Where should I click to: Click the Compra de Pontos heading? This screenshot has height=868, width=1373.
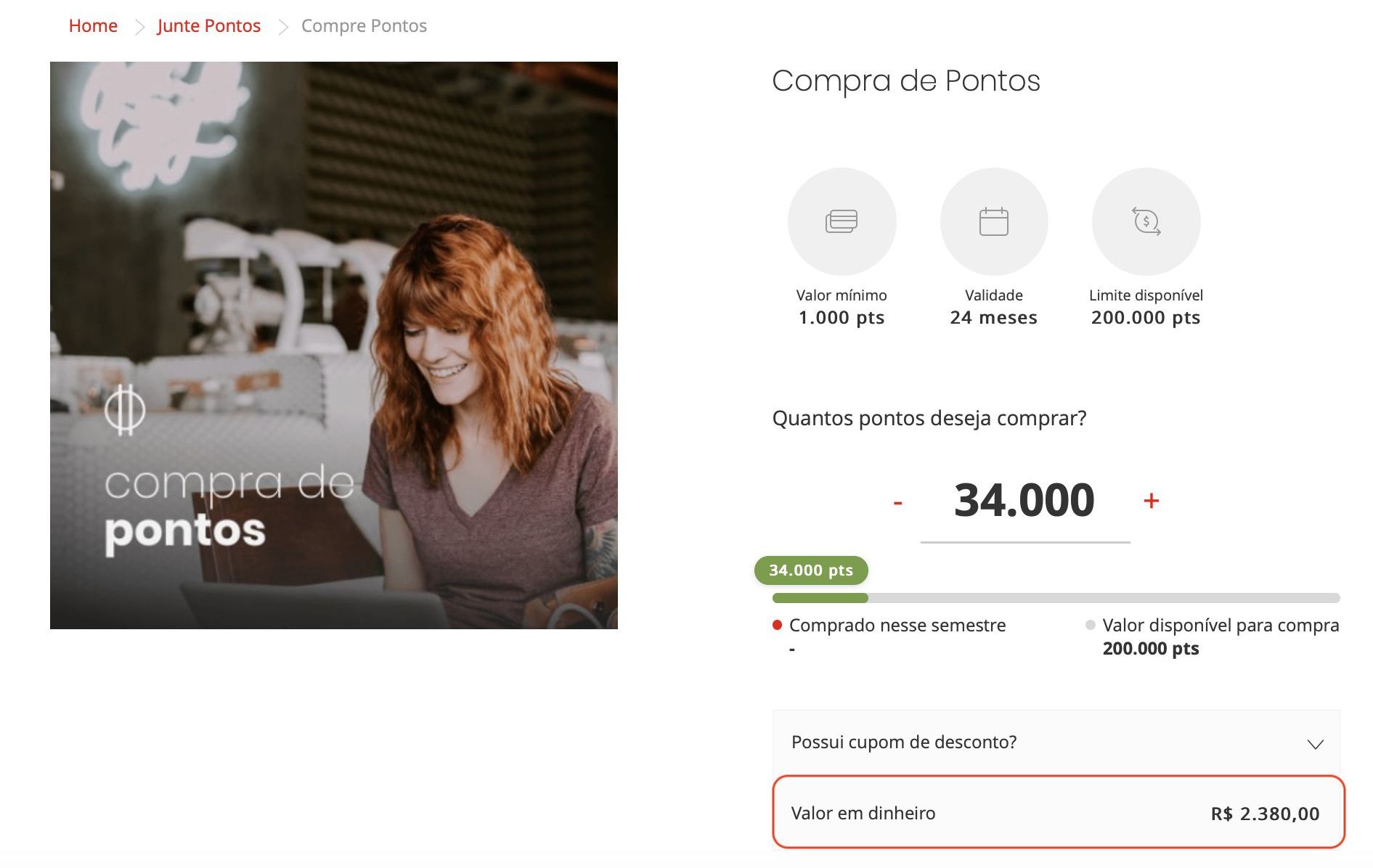coord(906,81)
